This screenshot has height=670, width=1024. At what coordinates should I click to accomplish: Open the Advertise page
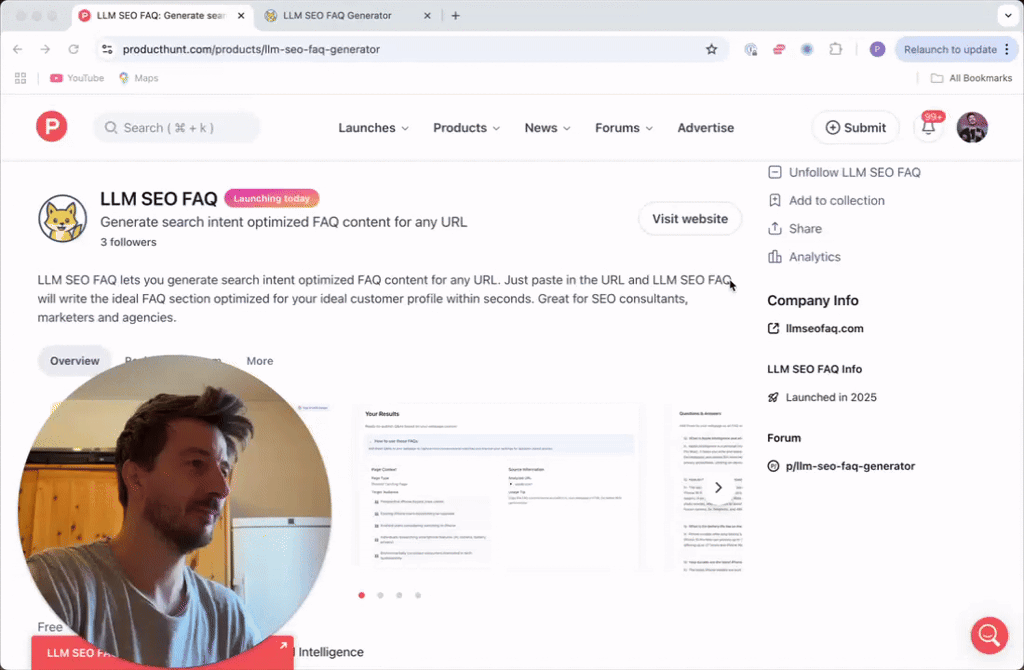coord(705,127)
